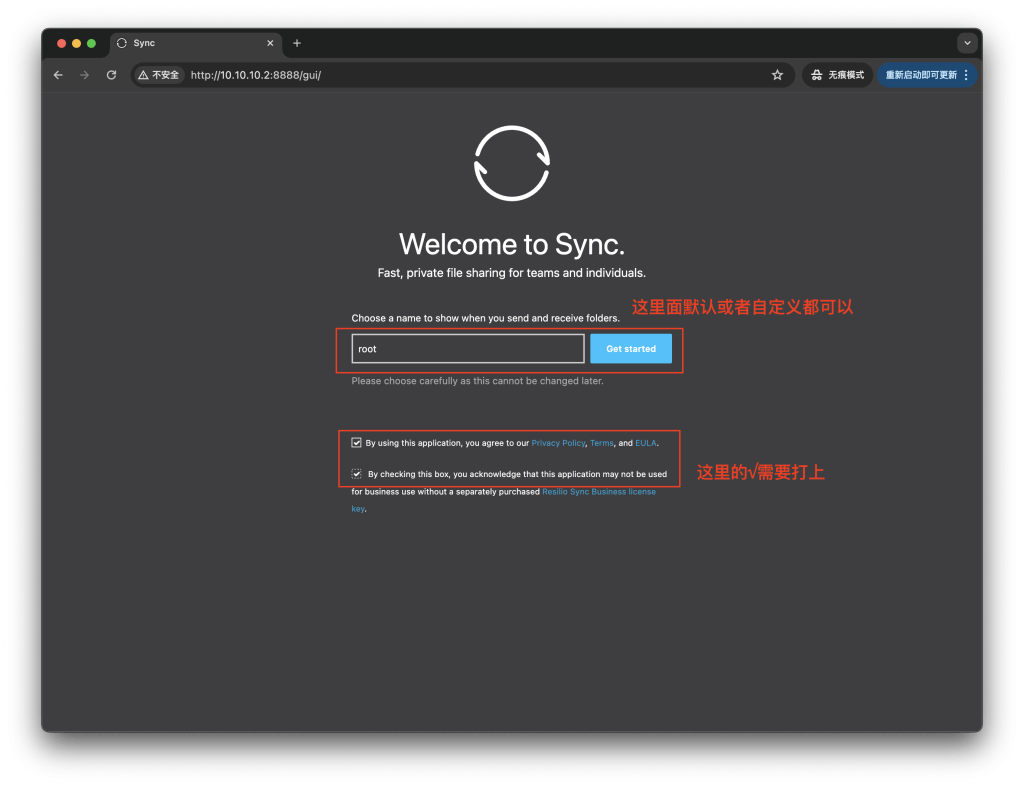Viewport: 1024px width, 787px height.
Task: Click the device name input field
Action: tap(468, 349)
